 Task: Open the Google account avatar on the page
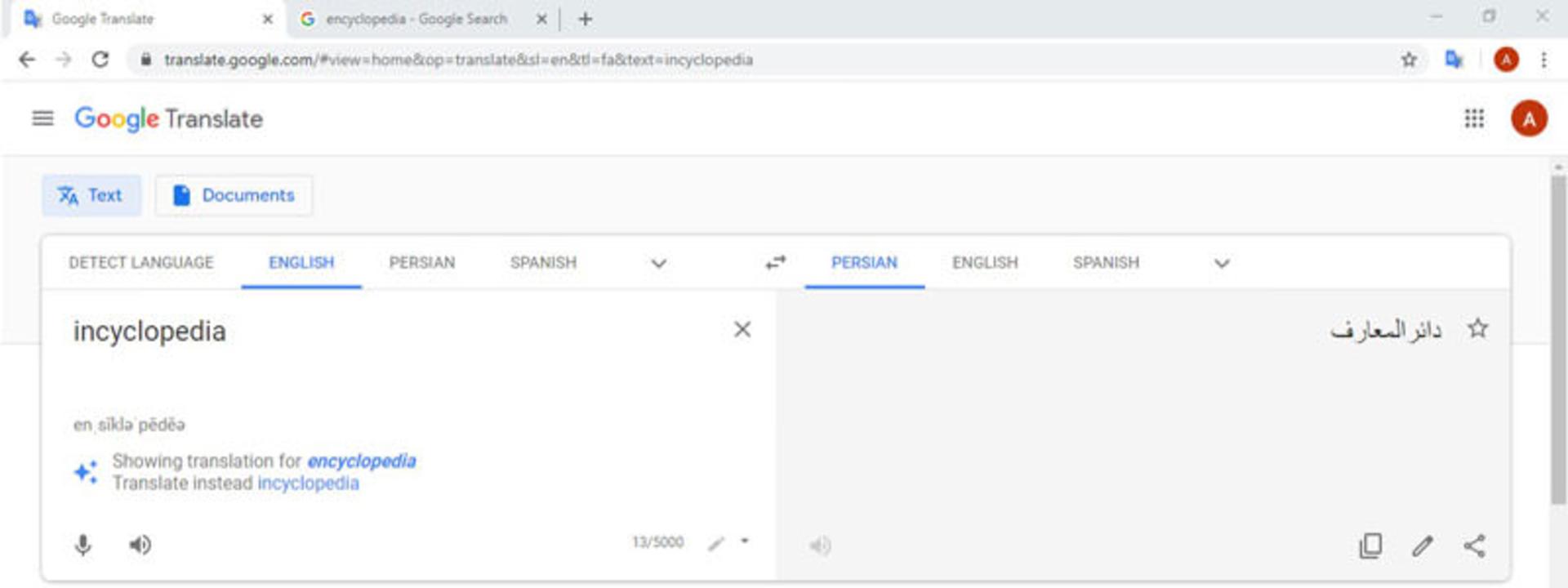1529,119
